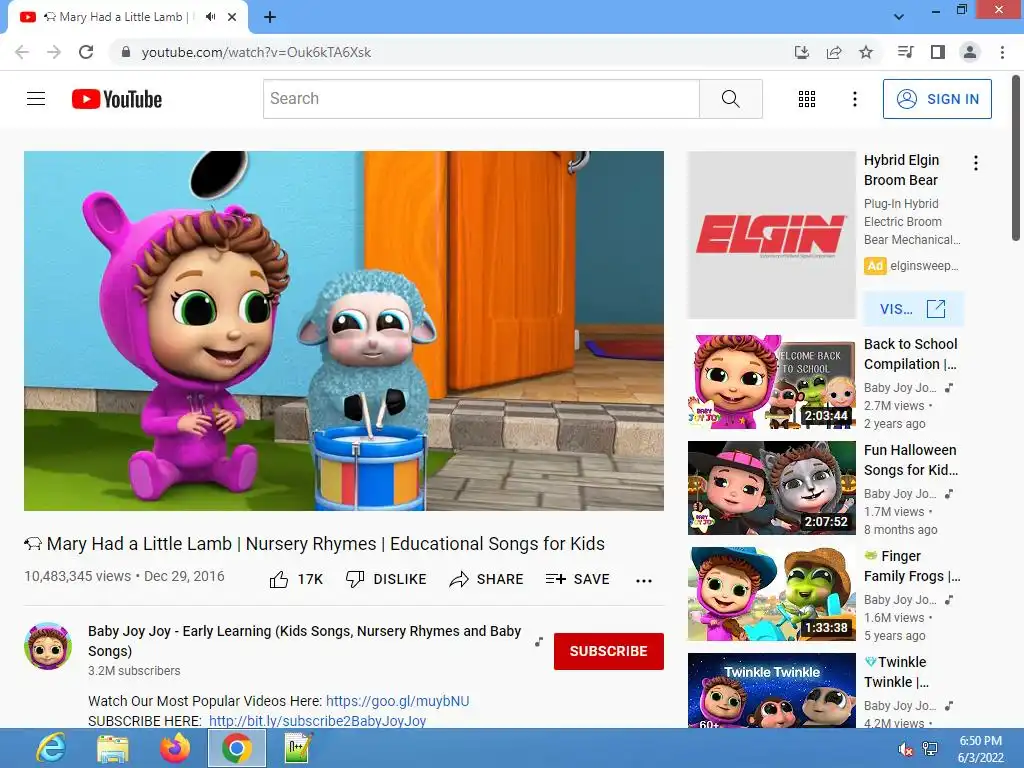View site info via the lock icon
This screenshot has width=1024, height=768.
126,52
